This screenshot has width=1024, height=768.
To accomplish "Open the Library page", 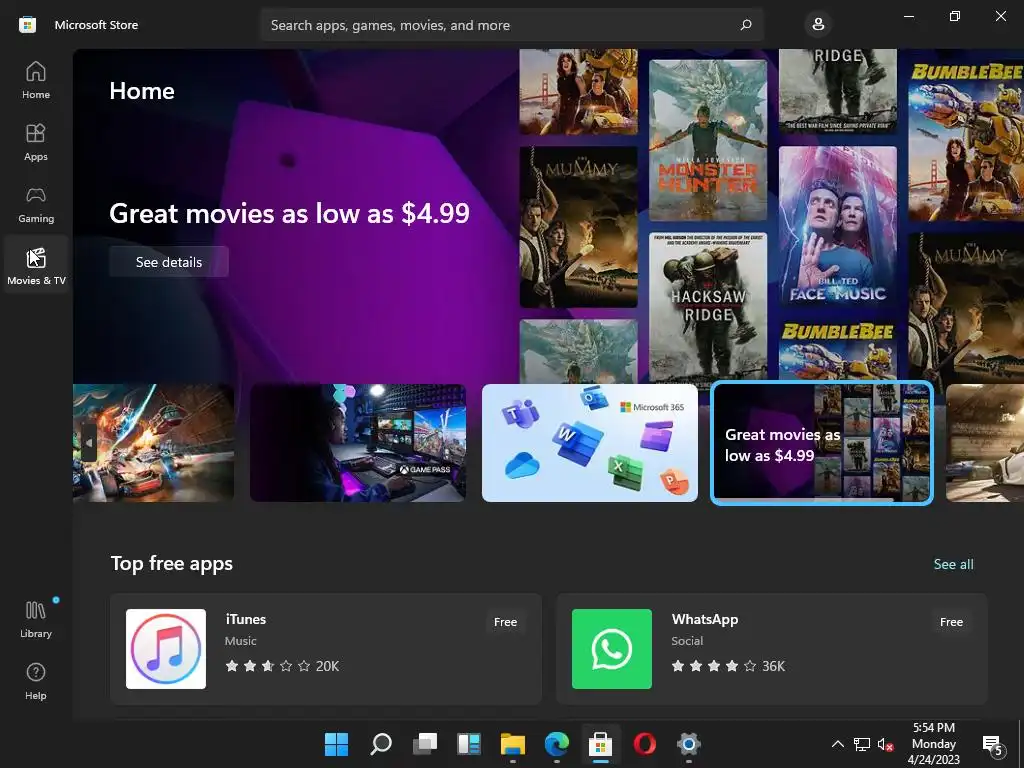I will [36, 619].
